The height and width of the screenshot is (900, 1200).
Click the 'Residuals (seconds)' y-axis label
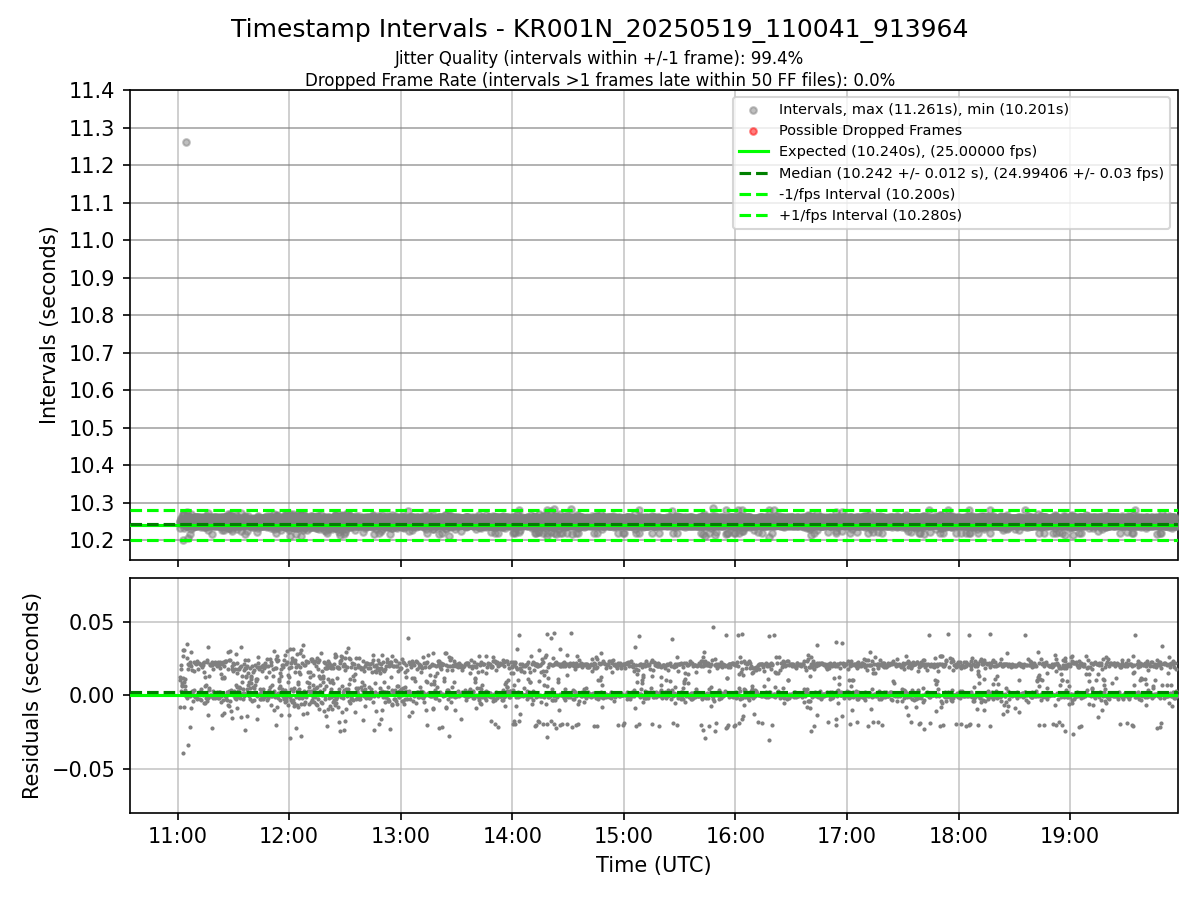[32, 696]
